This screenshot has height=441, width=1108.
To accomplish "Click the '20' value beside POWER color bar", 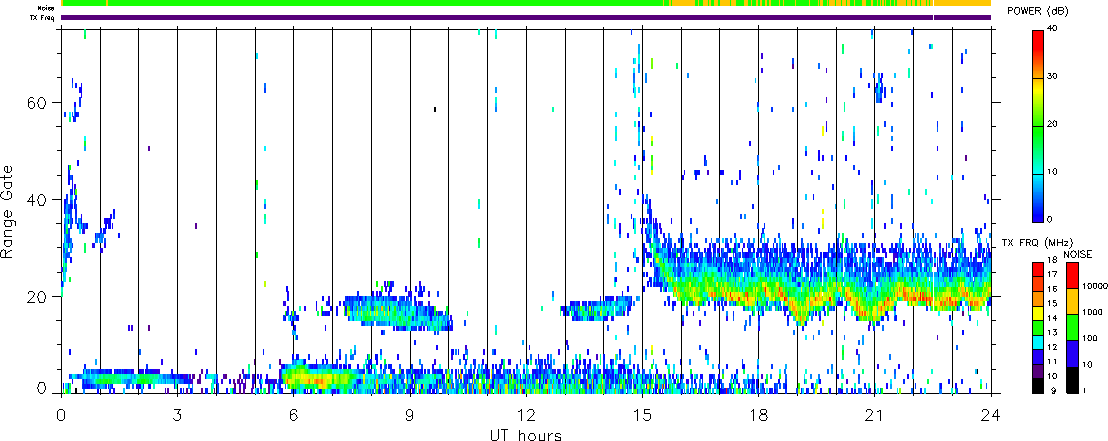I will click(x=1052, y=124).
